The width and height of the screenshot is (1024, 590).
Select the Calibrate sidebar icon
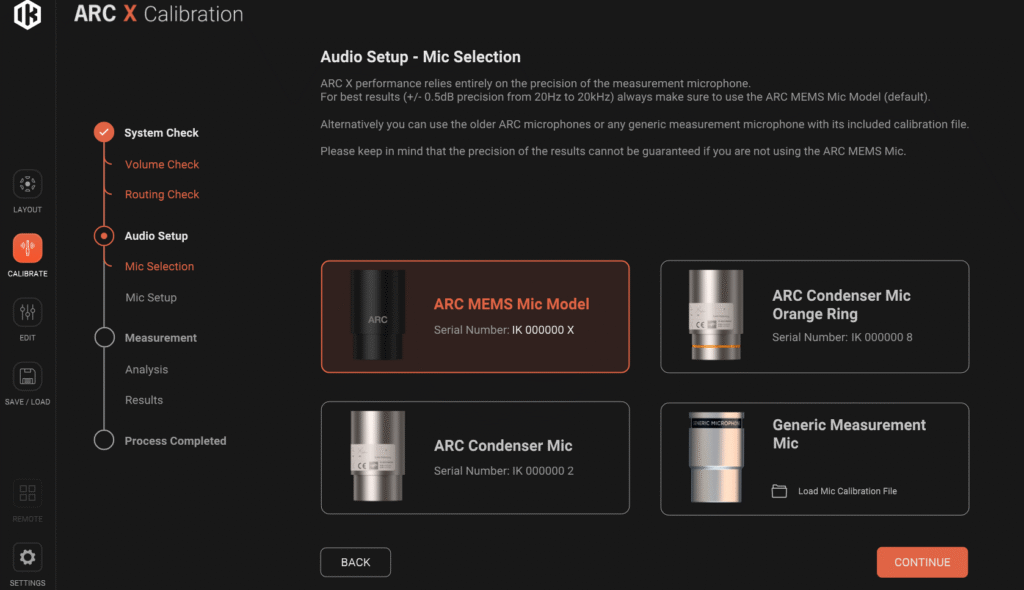(27, 248)
